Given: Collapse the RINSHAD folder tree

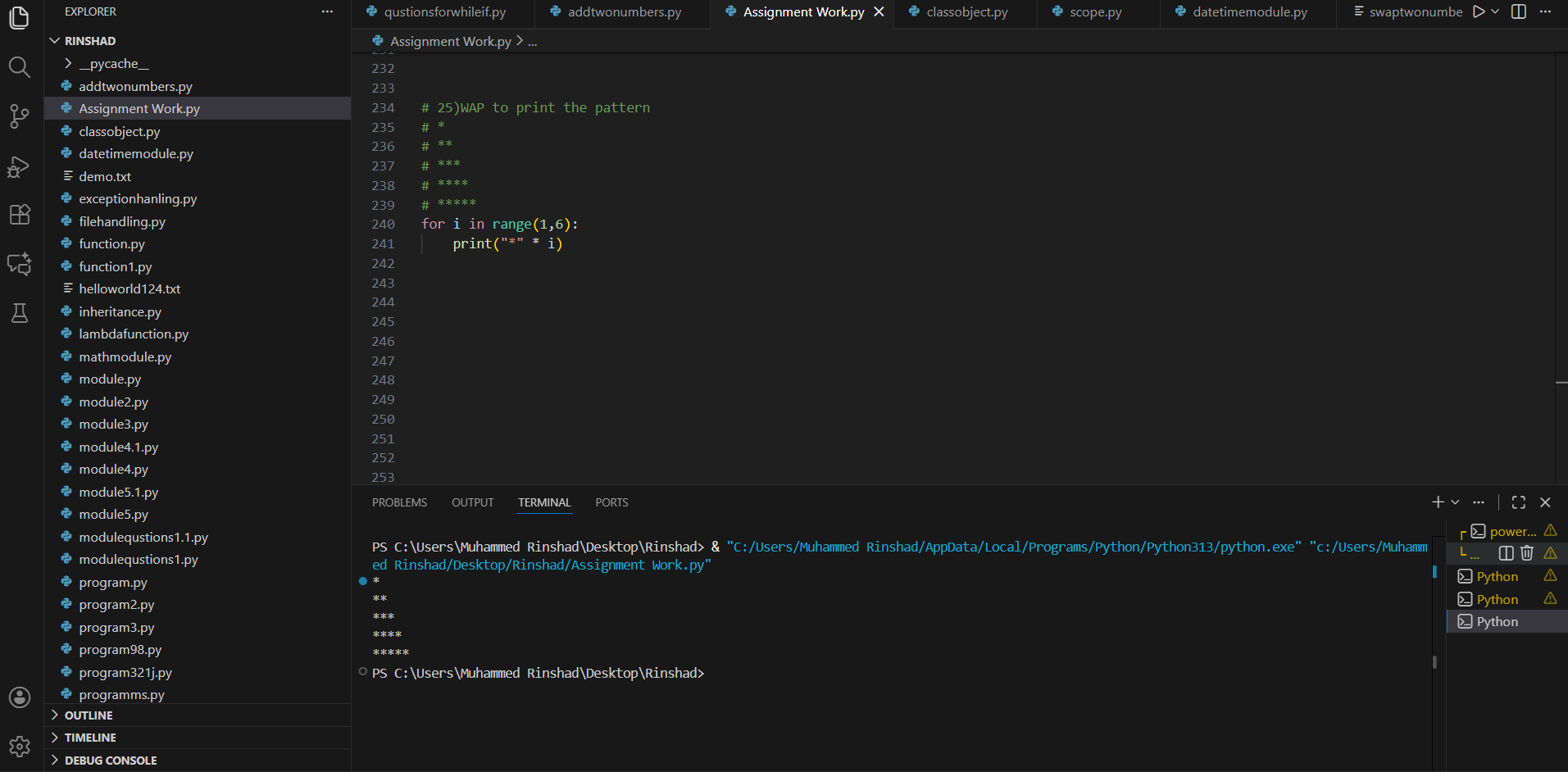Looking at the screenshot, I should [x=55, y=40].
